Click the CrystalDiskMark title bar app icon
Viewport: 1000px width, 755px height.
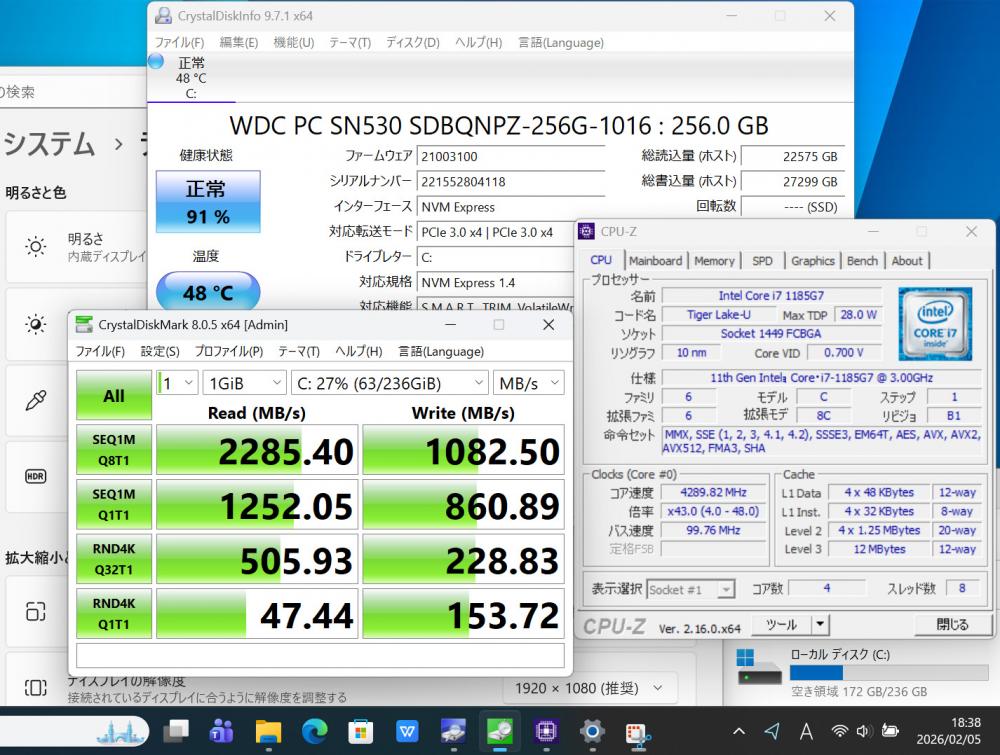click(84, 325)
